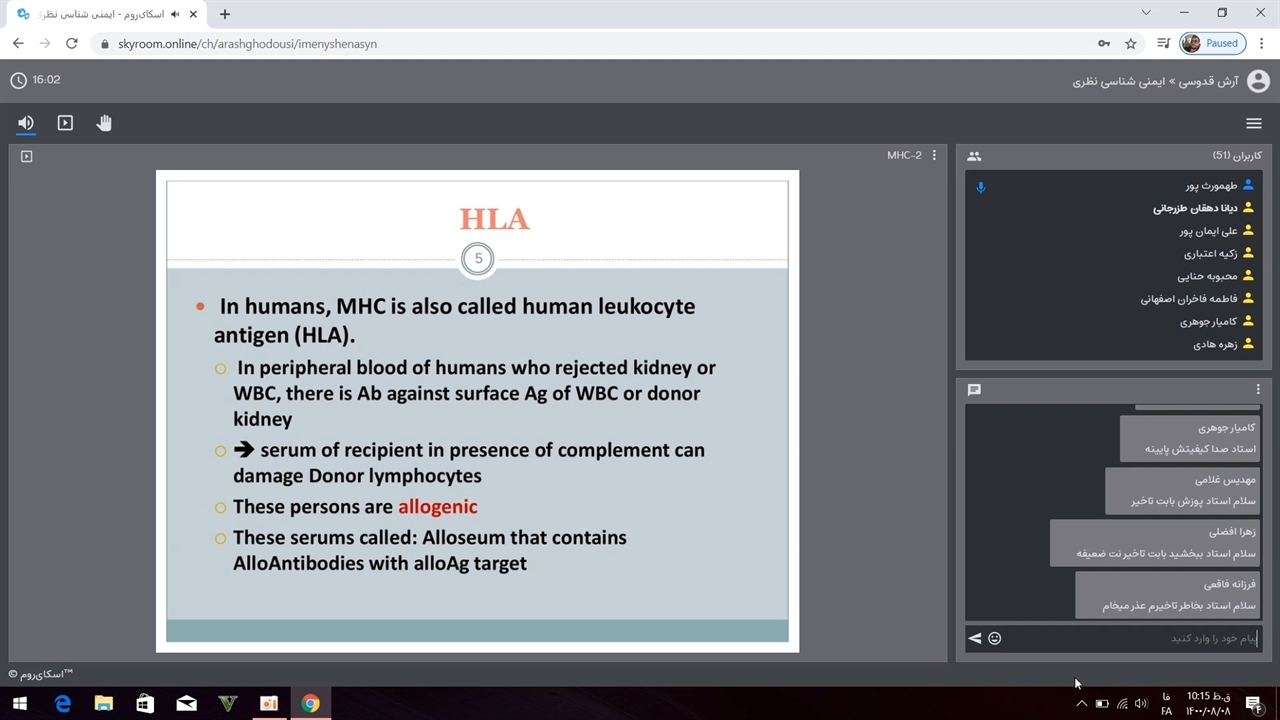Open the emoji picker in chat
Viewport: 1280px width, 720px height.
(x=995, y=638)
